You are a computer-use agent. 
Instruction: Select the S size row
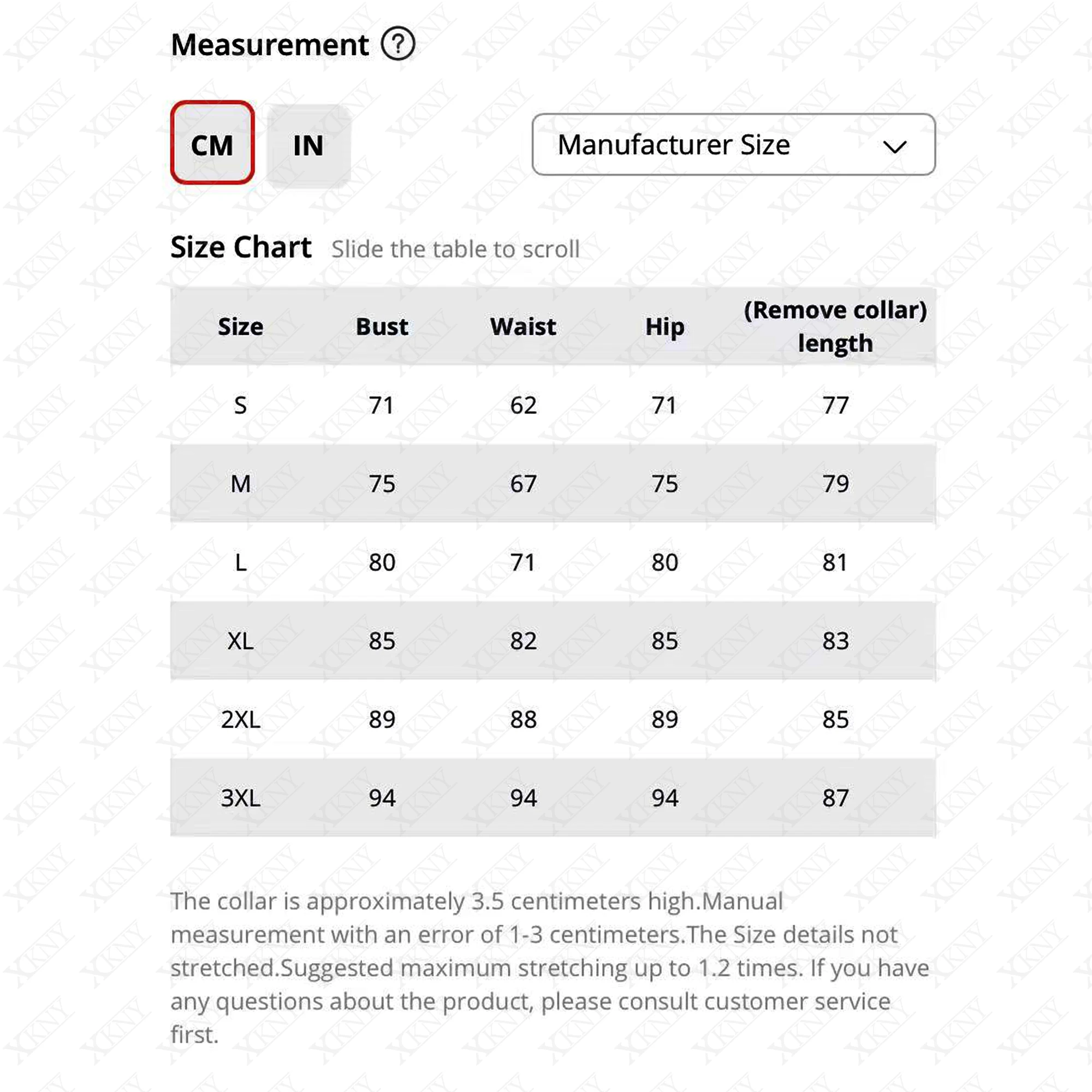pos(553,405)
